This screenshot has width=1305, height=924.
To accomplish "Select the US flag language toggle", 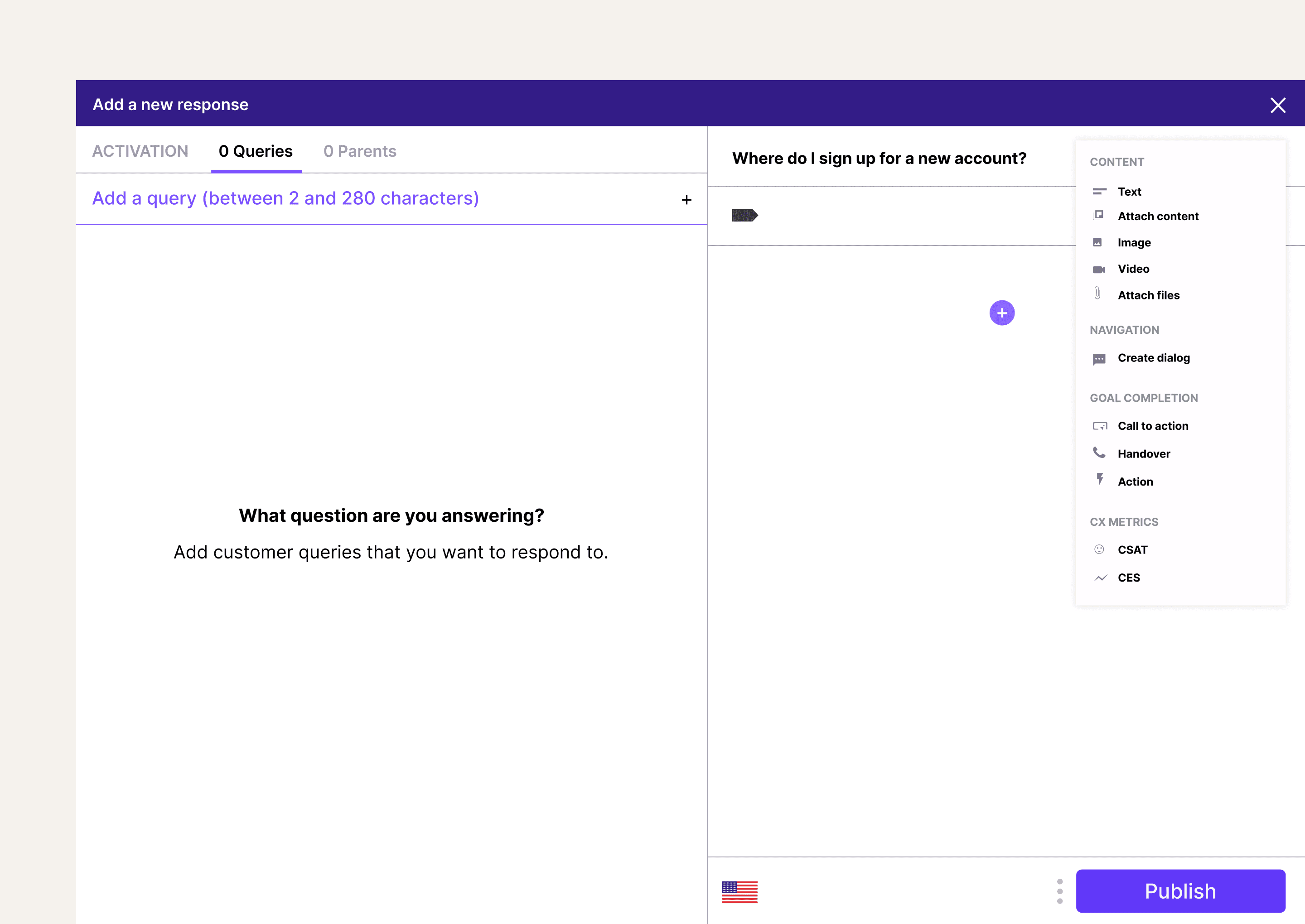I will (x=740, y=890).
